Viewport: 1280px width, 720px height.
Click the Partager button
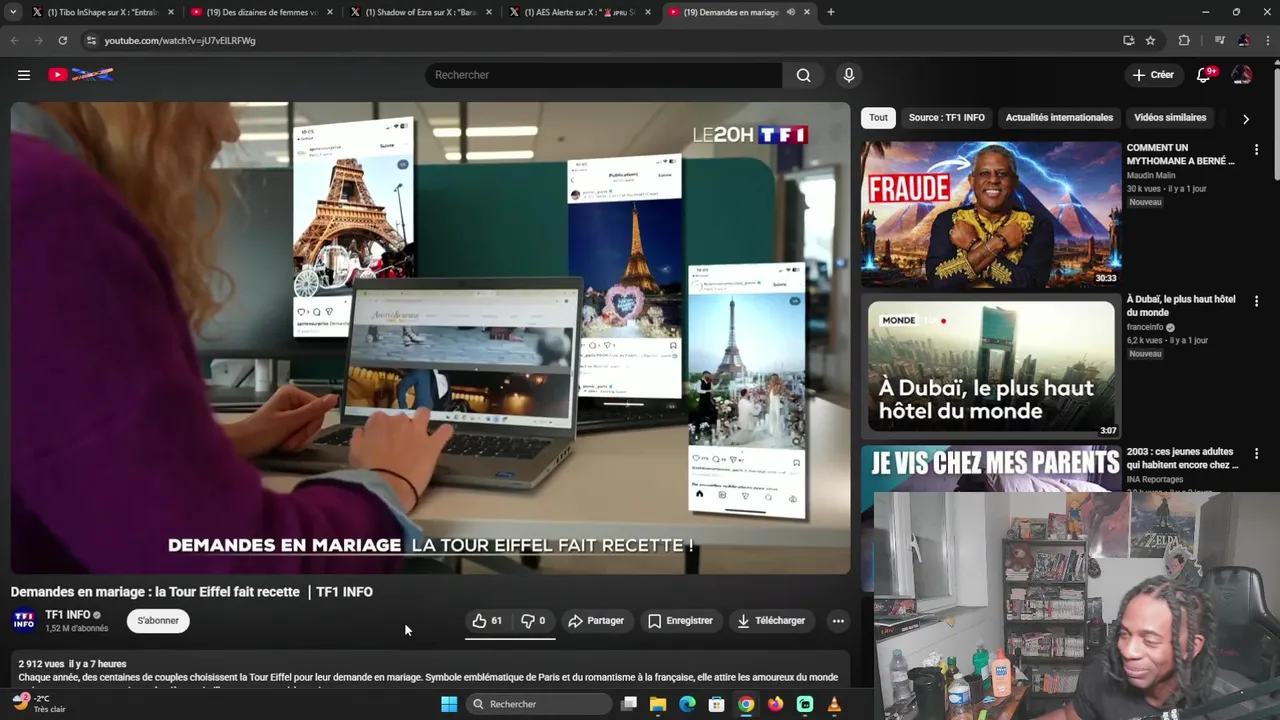click(x=596, y=621)
